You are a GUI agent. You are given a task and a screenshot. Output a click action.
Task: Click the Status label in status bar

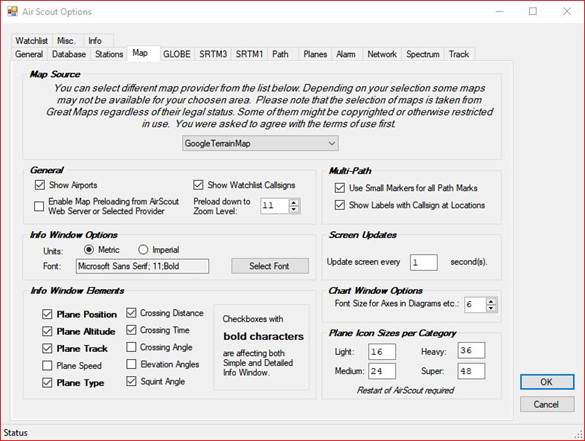[x=15, y=433]
